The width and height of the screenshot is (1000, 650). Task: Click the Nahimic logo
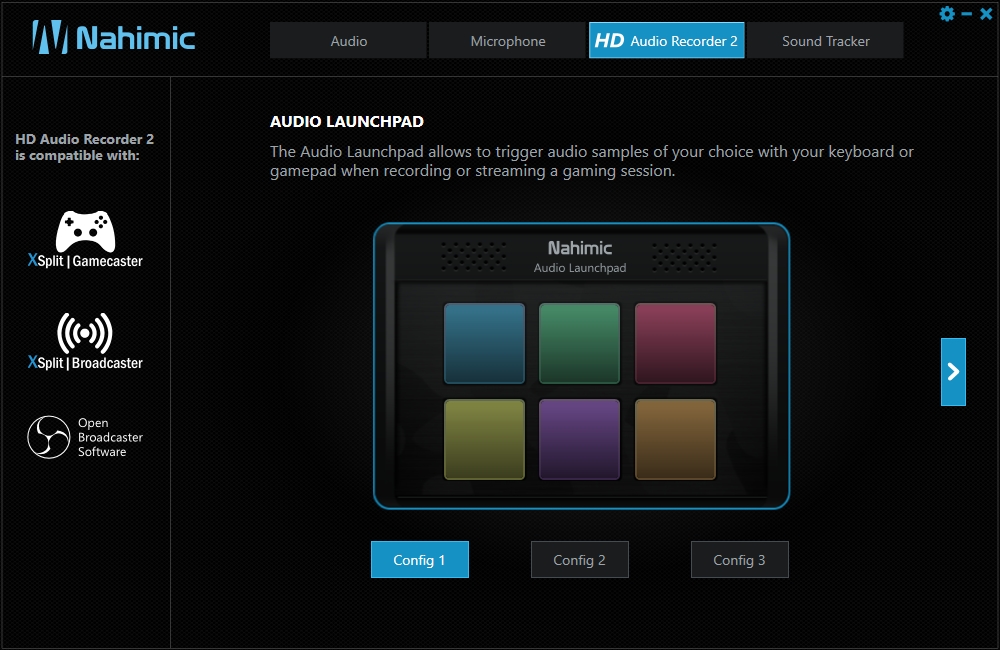[114, 37]
